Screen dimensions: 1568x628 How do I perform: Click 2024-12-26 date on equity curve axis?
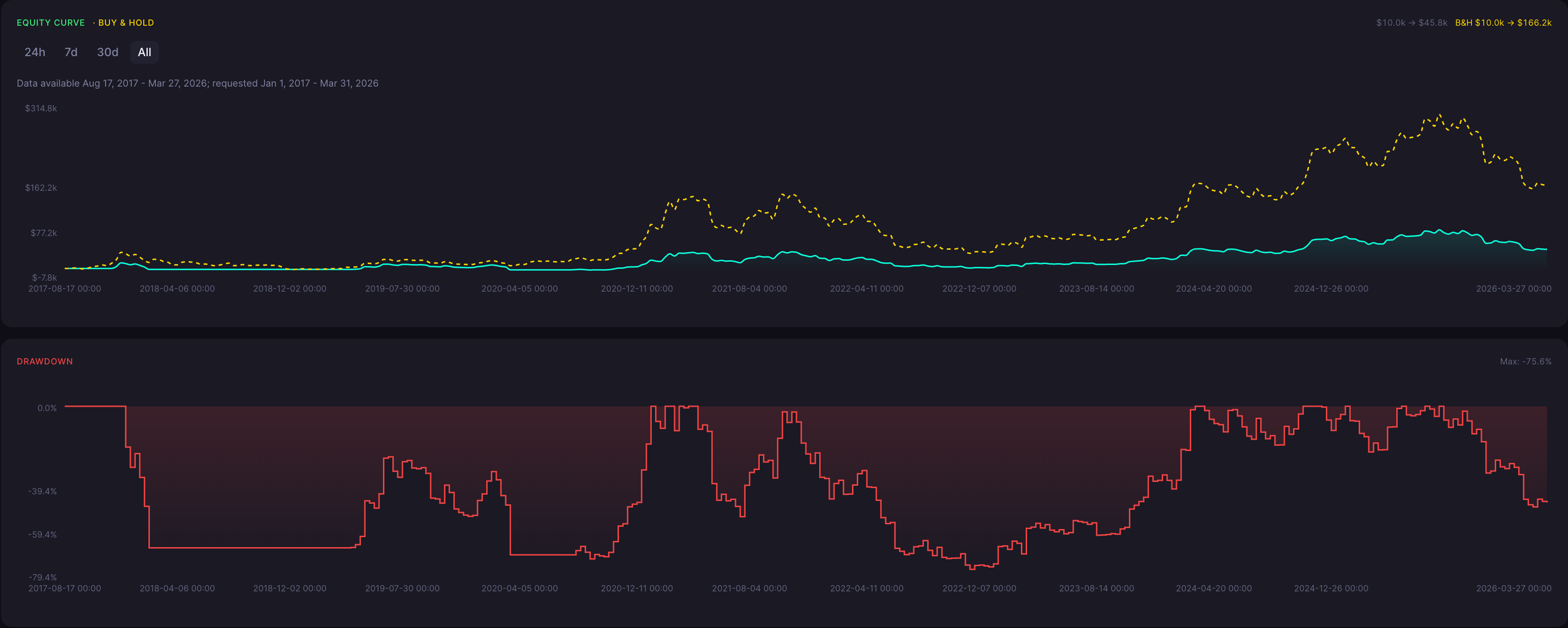click(x=1331, y=288)
